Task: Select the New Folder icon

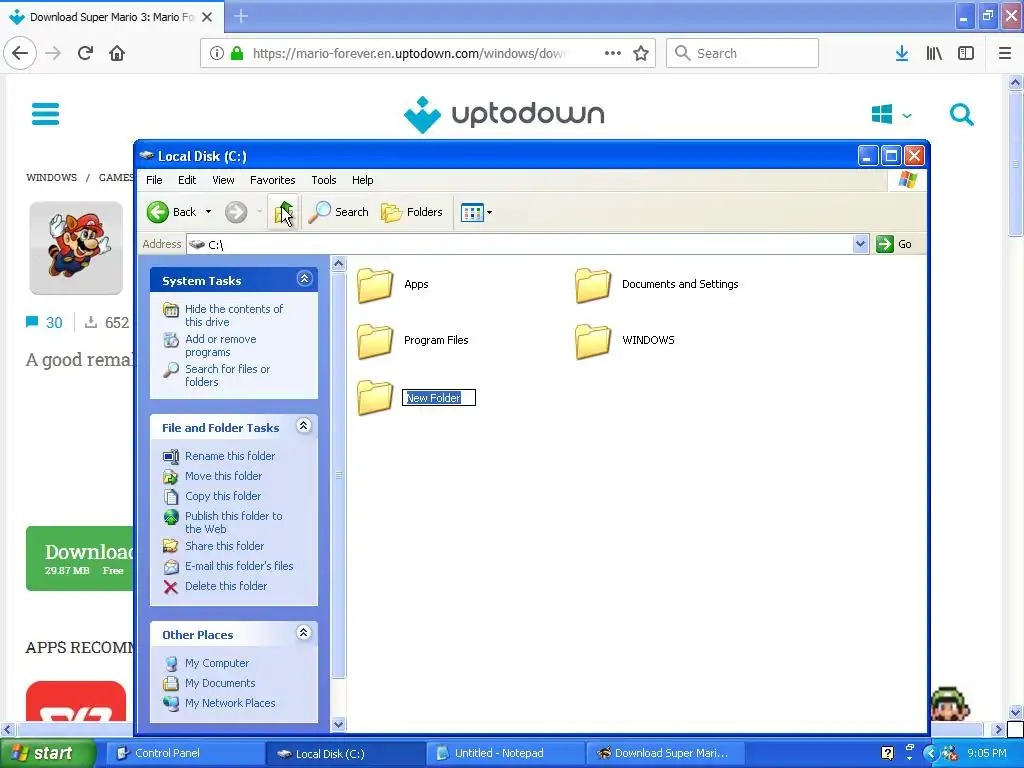Action: coord(375,397)
